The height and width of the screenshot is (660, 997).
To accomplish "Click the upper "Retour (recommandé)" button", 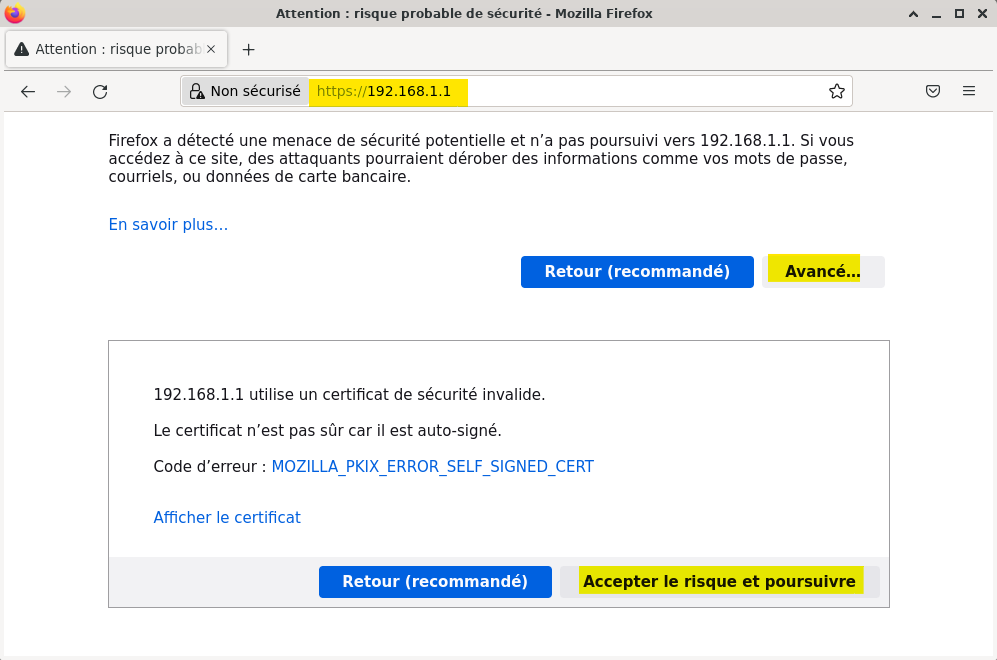I will tap(637, 272).
